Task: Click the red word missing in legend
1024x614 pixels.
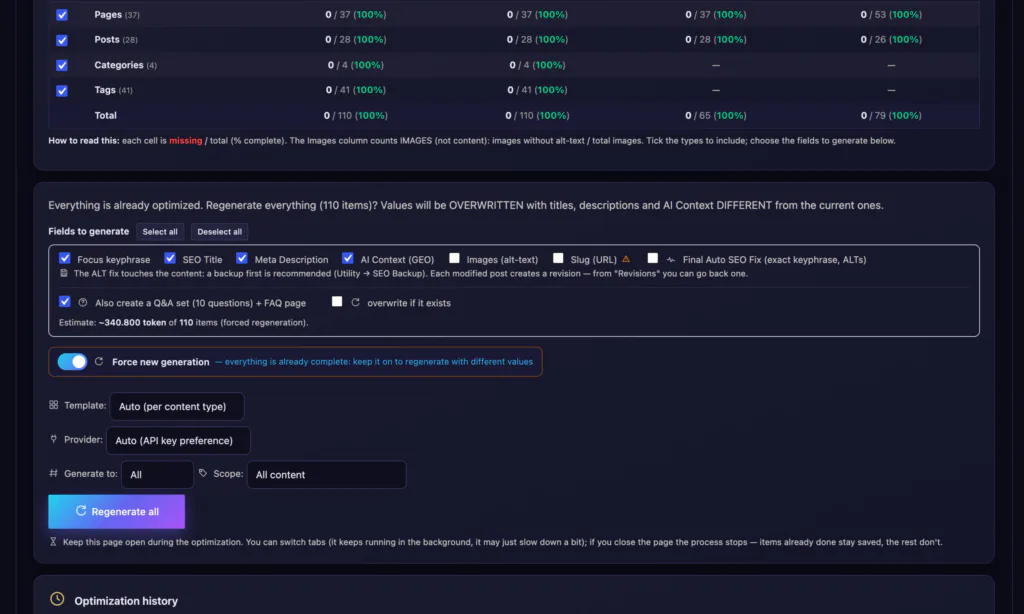Action: [185, 140]
